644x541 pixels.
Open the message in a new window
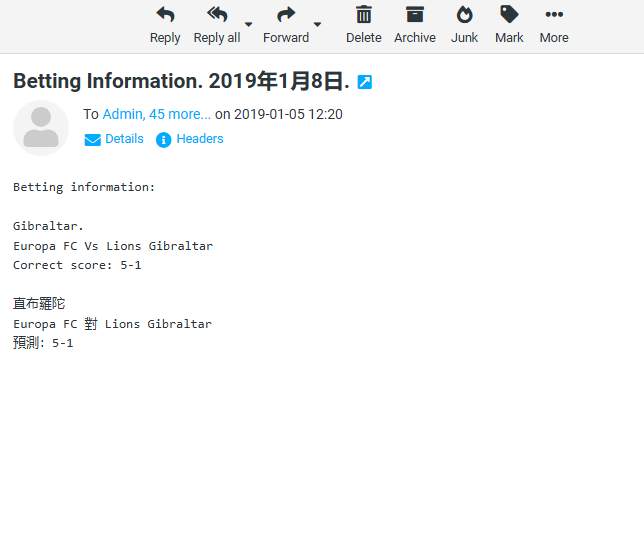pos(365,82)
